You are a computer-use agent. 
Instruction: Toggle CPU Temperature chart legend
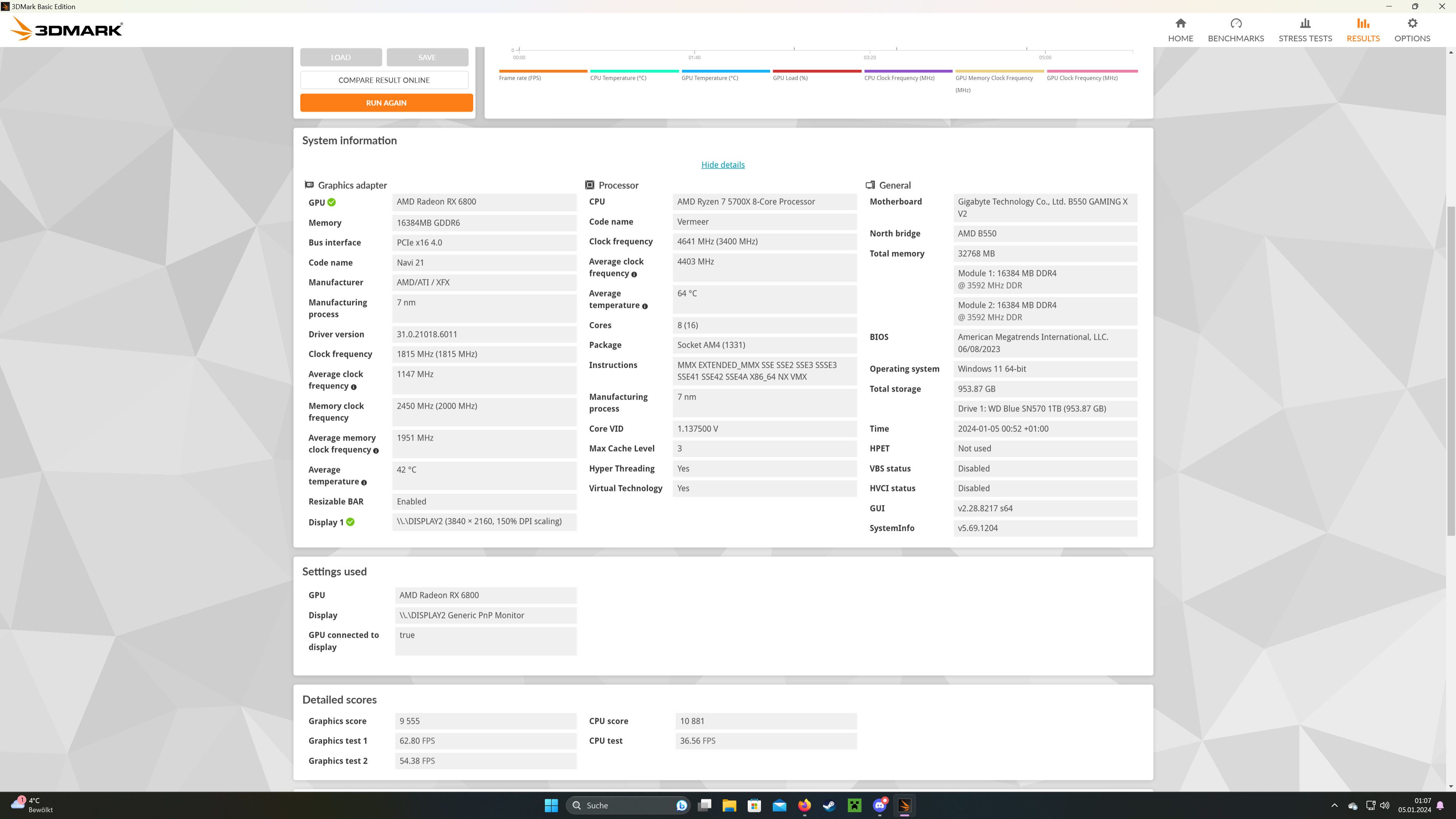tap(618, 78)
